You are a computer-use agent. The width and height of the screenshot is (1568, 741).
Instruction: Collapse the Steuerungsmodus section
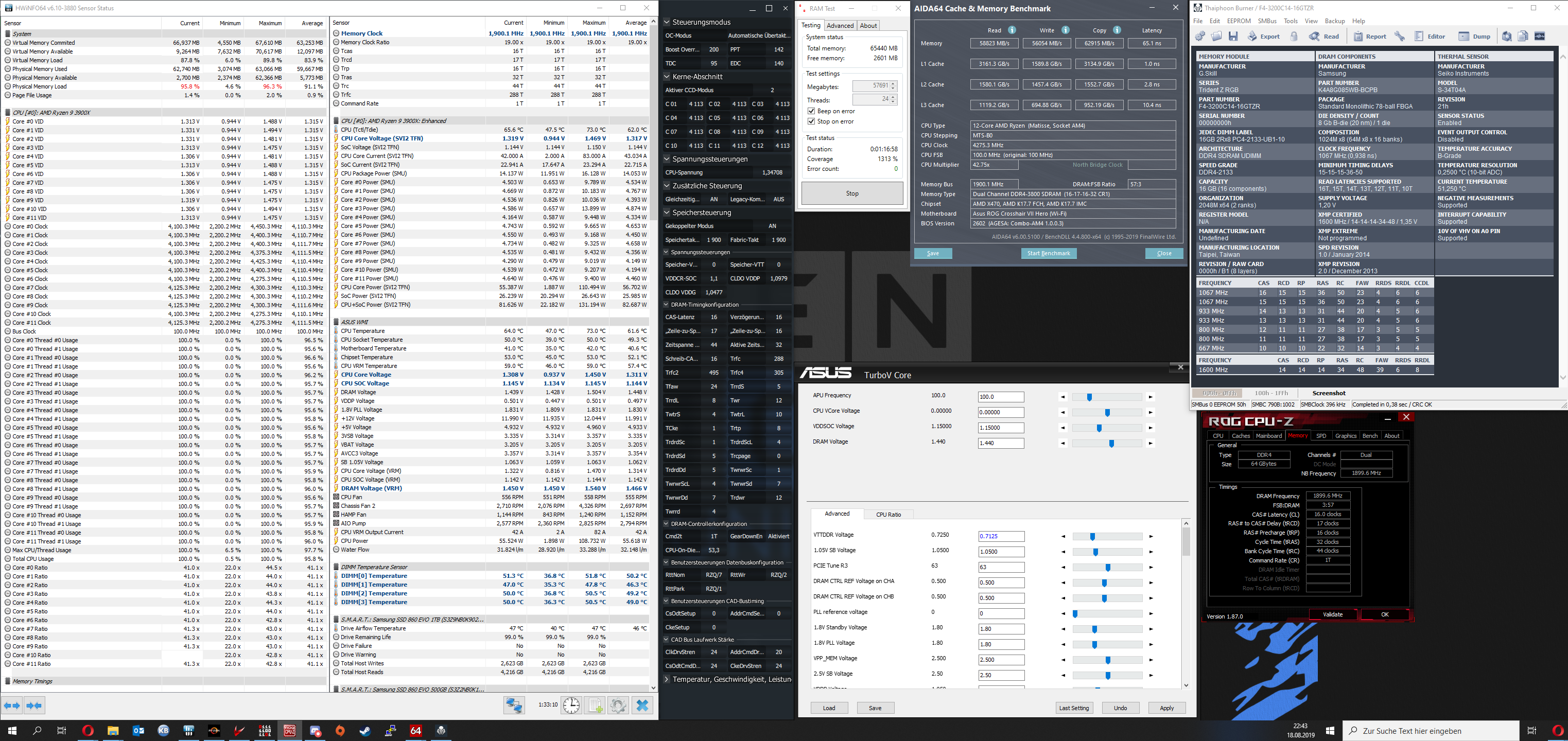point(667,22)
